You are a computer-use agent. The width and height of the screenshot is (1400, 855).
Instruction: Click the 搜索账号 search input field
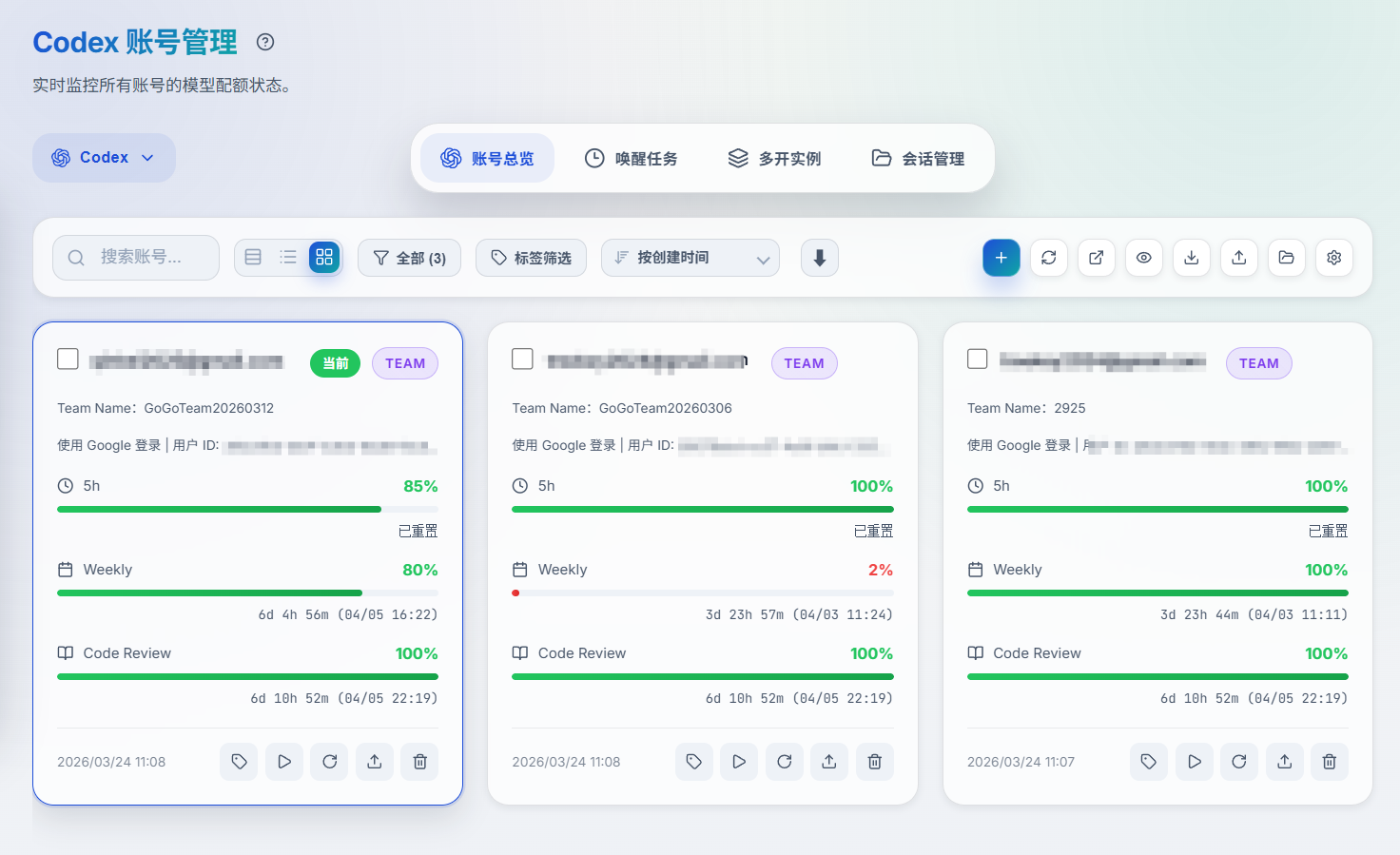click(x=136, y=258)
